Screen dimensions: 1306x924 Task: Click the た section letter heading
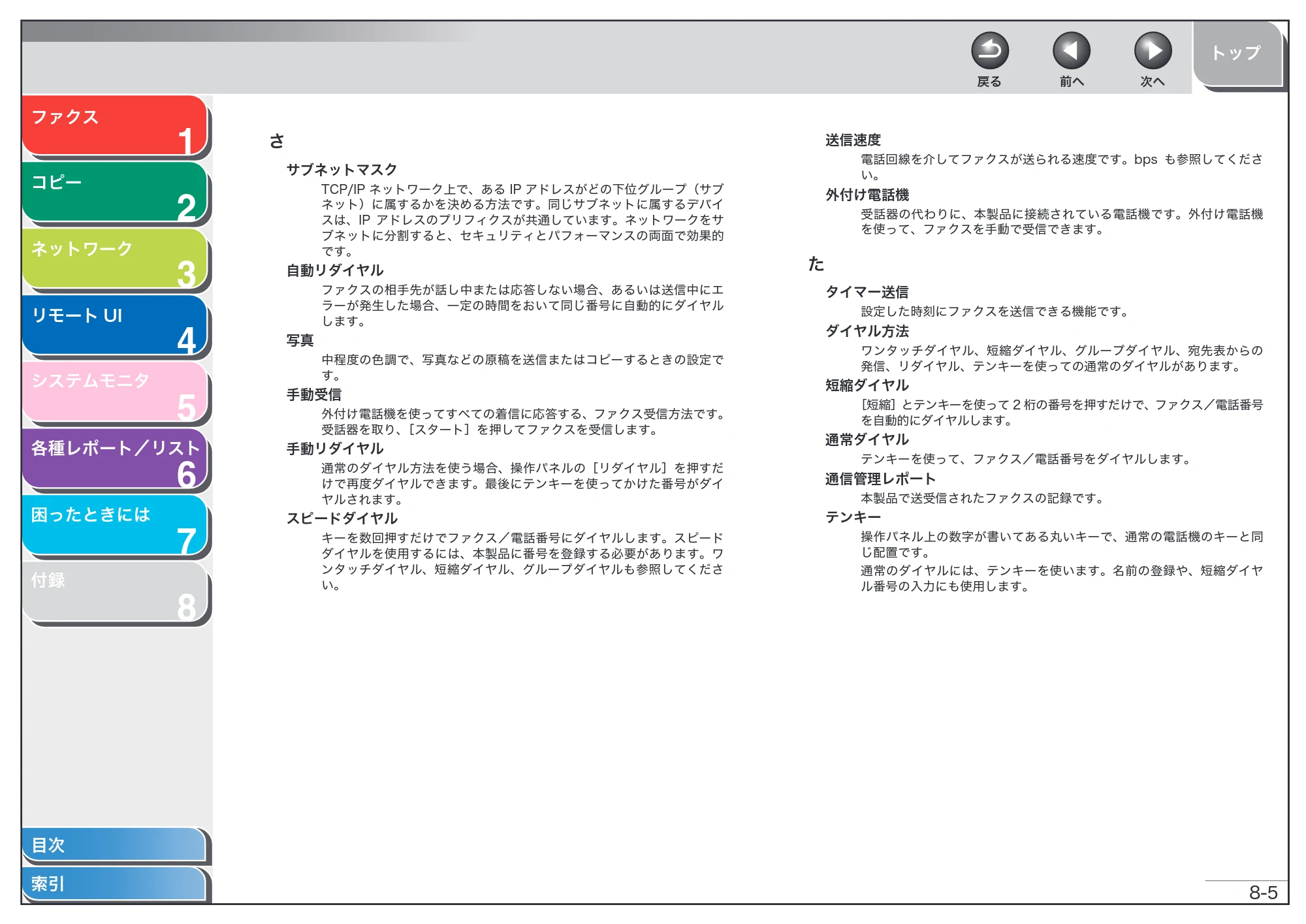tap(816, 264)
